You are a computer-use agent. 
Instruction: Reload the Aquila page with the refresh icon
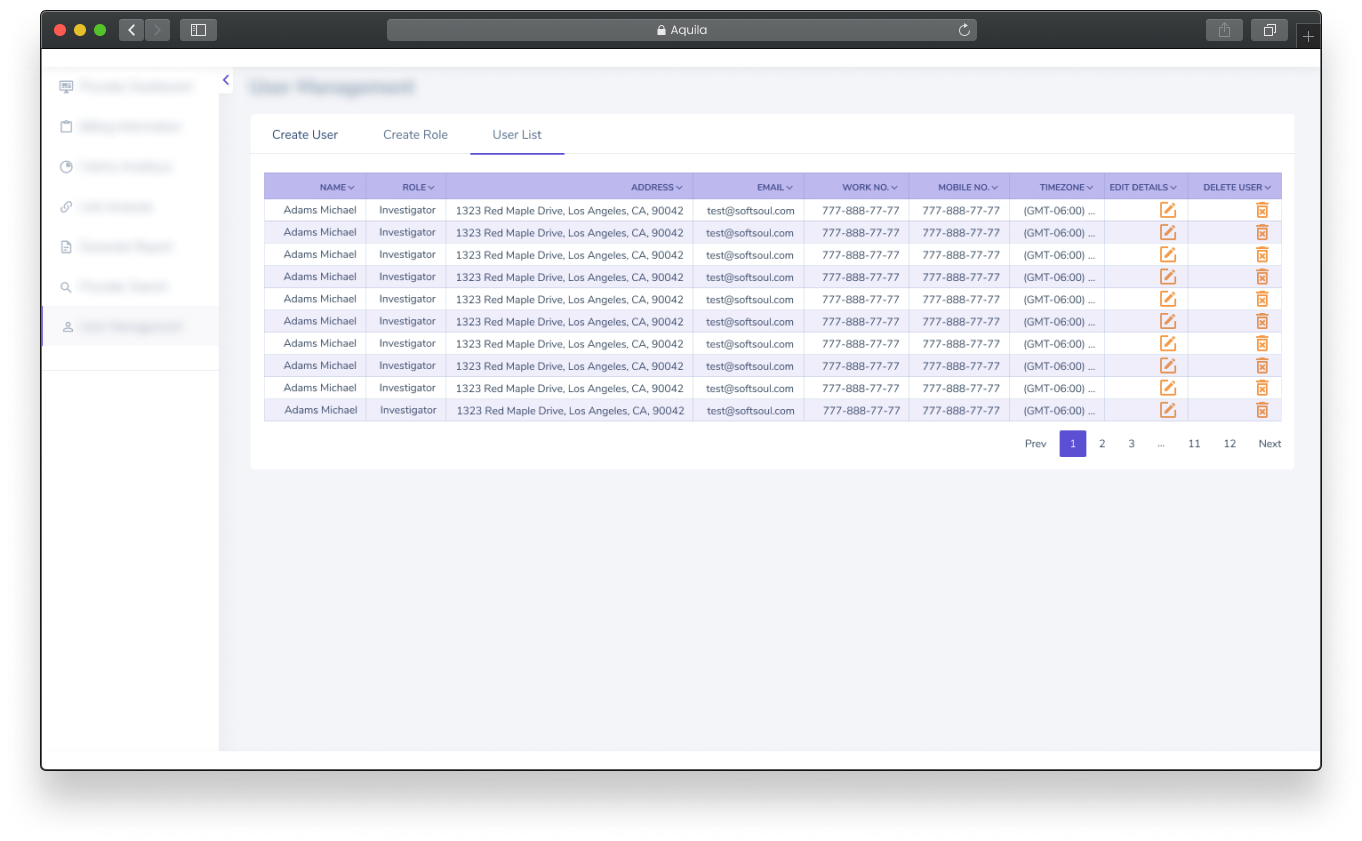pyautogui.click(x=964, y=29)
